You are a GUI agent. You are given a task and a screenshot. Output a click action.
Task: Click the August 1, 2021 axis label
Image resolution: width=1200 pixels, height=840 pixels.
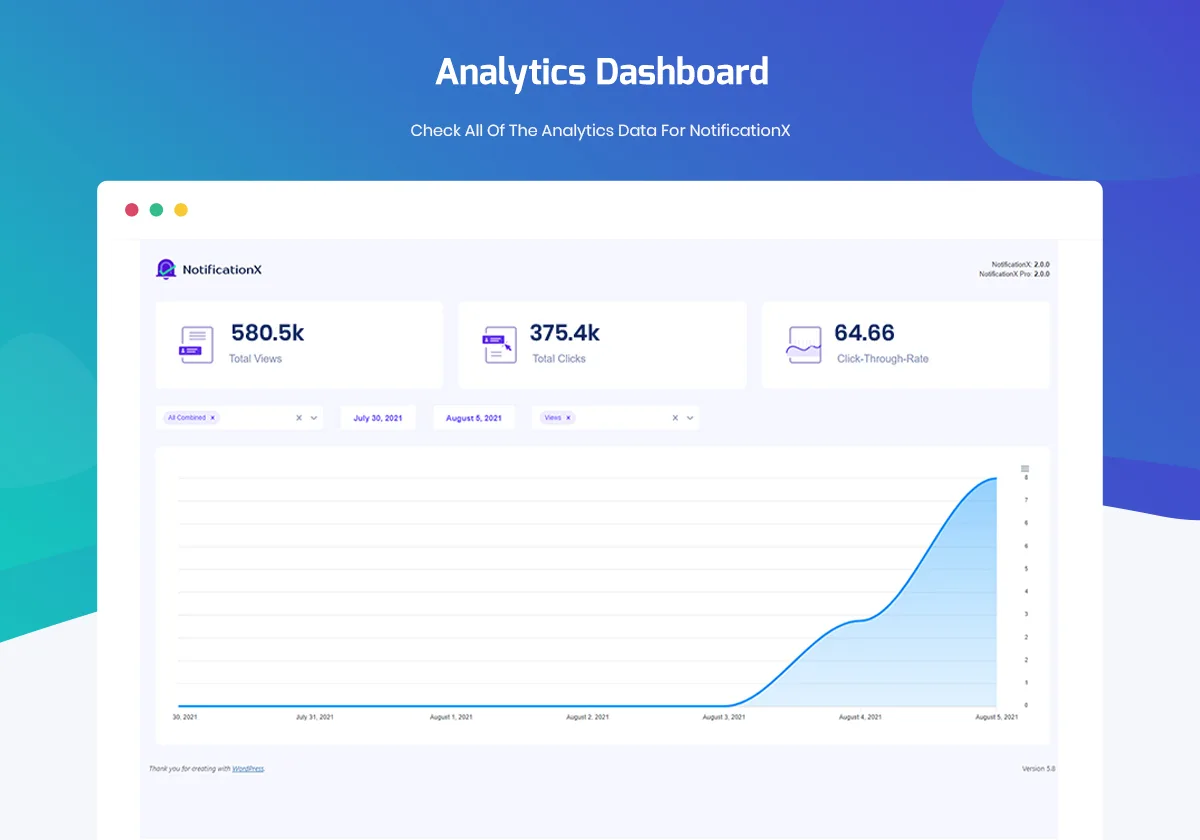[451, 717]
